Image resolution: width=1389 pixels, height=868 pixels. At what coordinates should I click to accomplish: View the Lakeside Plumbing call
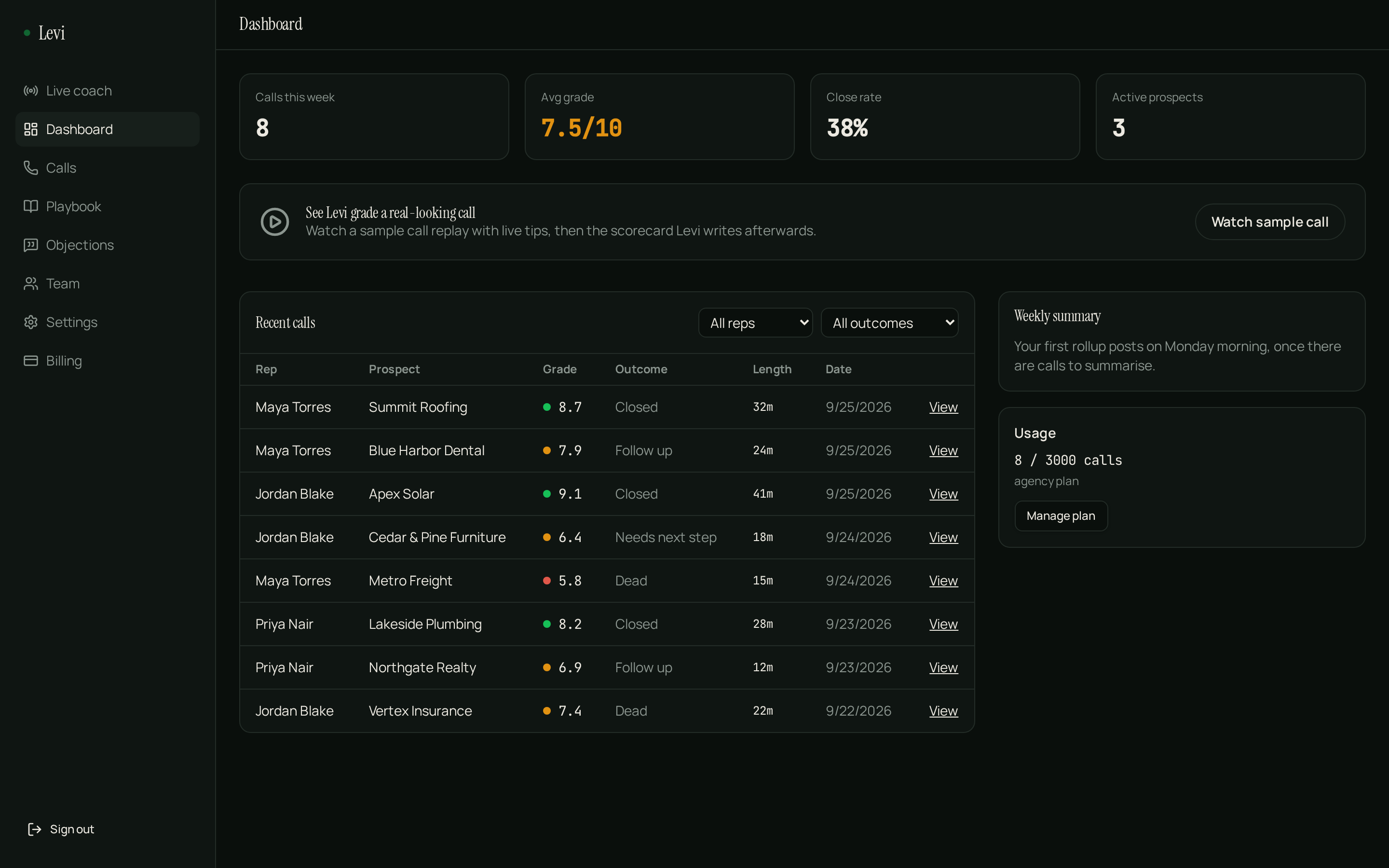tap(943, 624)
